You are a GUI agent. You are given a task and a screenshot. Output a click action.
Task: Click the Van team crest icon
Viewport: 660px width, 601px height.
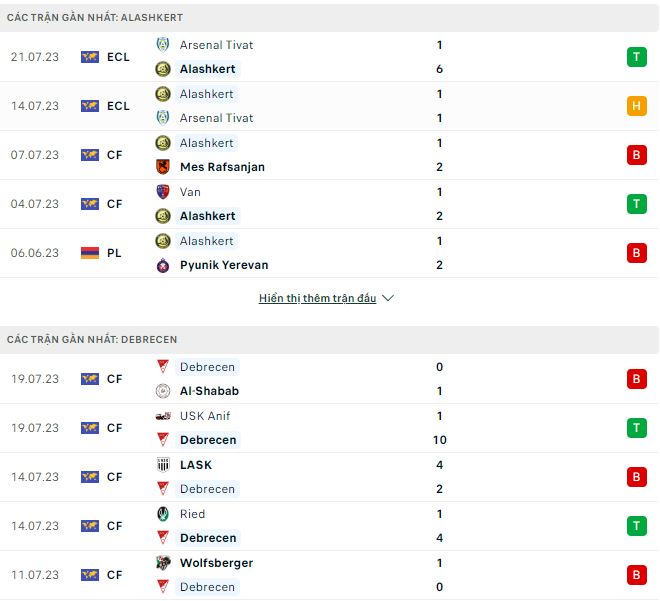[163, 192]
